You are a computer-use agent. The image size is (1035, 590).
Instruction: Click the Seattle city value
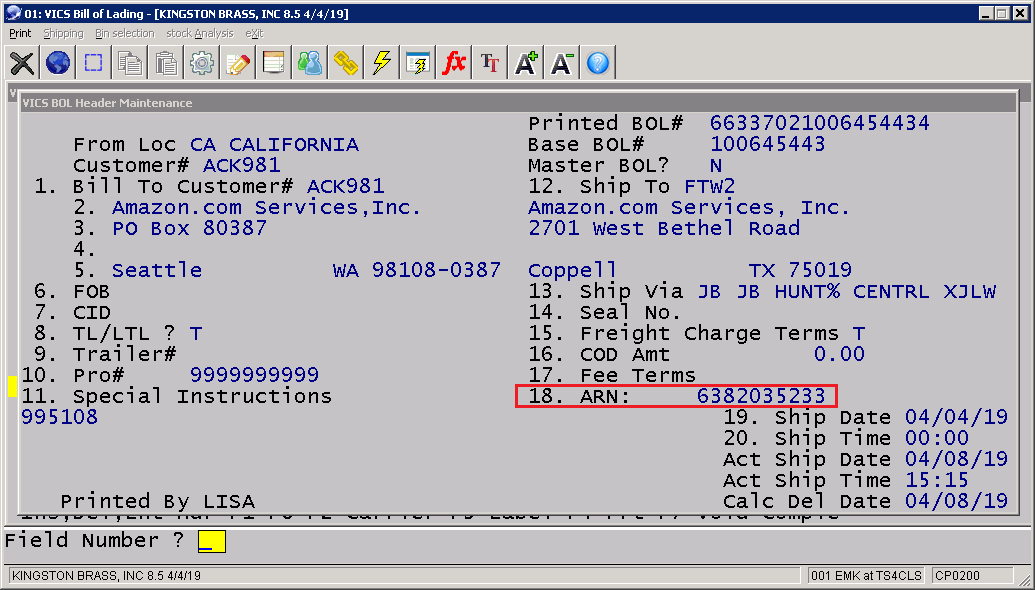click(x=157, y=270)
